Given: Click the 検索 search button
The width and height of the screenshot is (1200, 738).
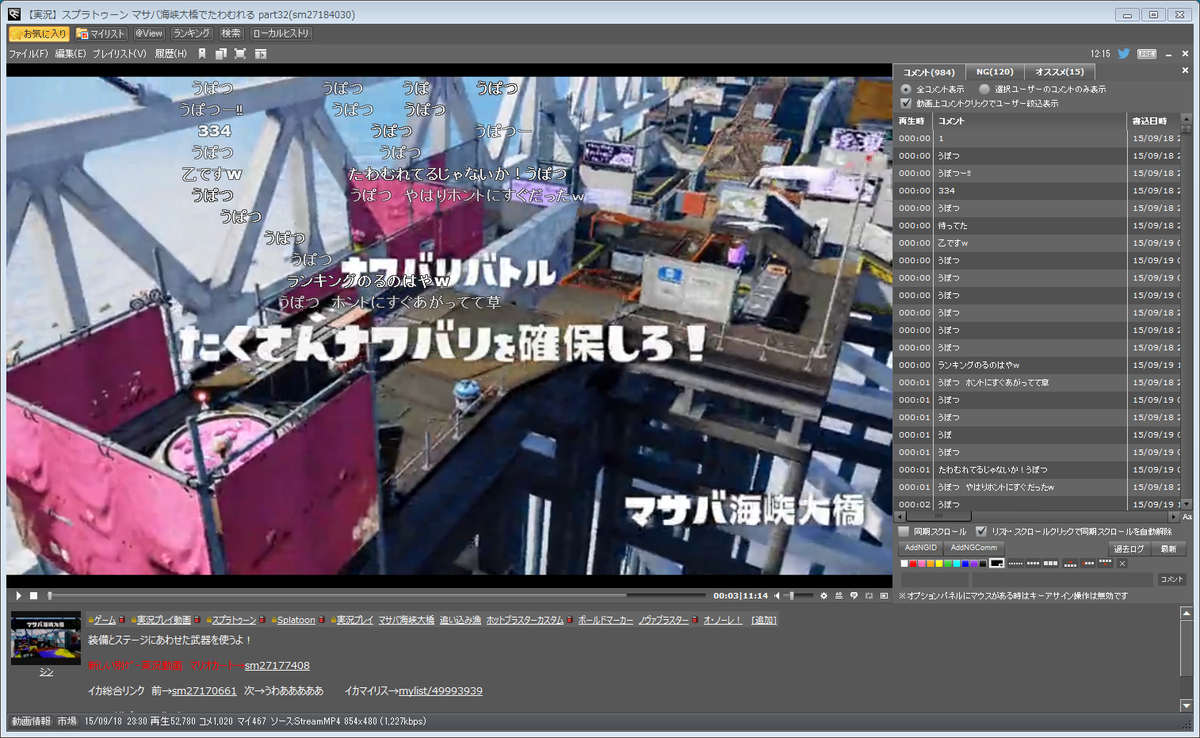Looking at the screenshot, I should point(231,33).
